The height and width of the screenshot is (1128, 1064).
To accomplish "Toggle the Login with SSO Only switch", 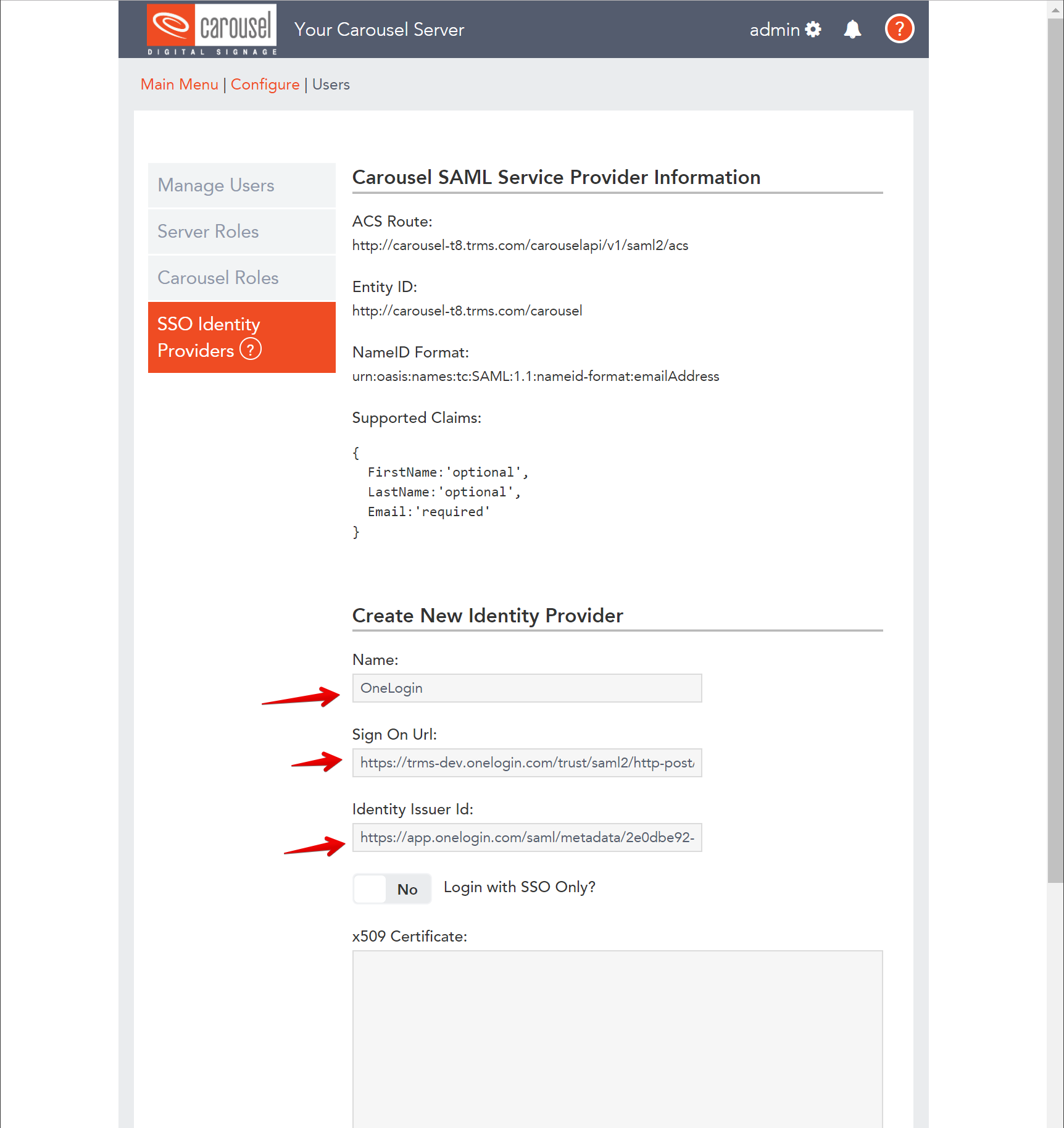I will [392, 889].
